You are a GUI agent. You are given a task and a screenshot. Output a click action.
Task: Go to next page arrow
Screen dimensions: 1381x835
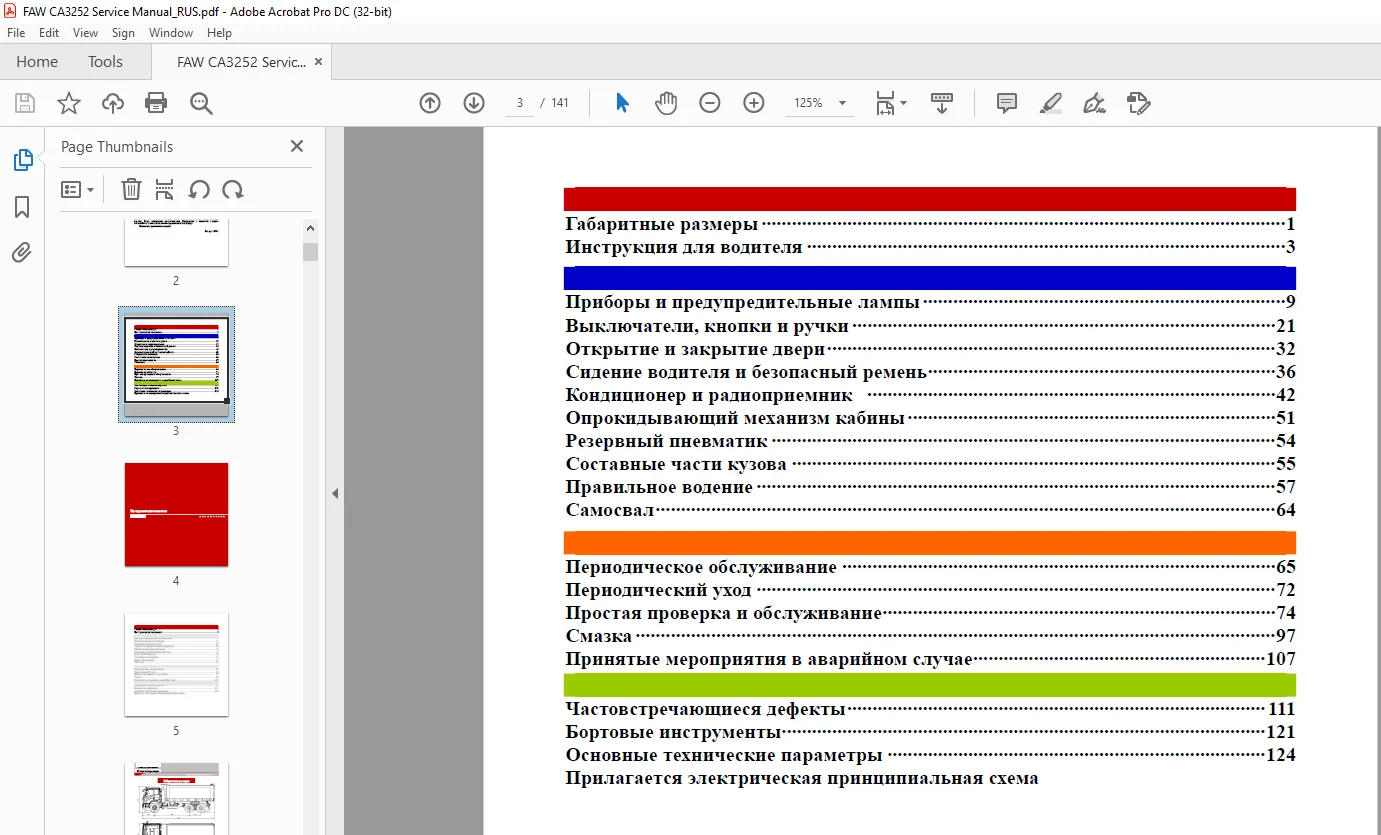coord(474,103)
